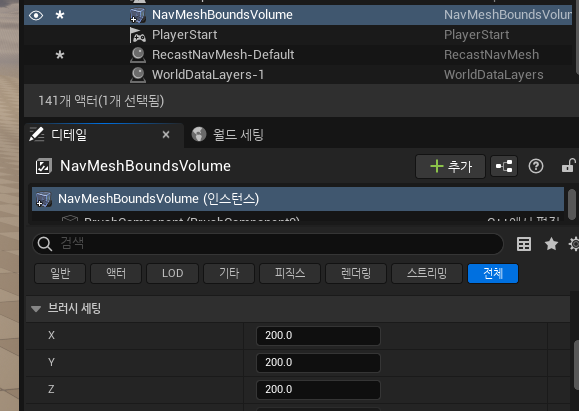Screen dimensions: 579x411
Task: Filter details by 일반
Action: tap(60, 274)
